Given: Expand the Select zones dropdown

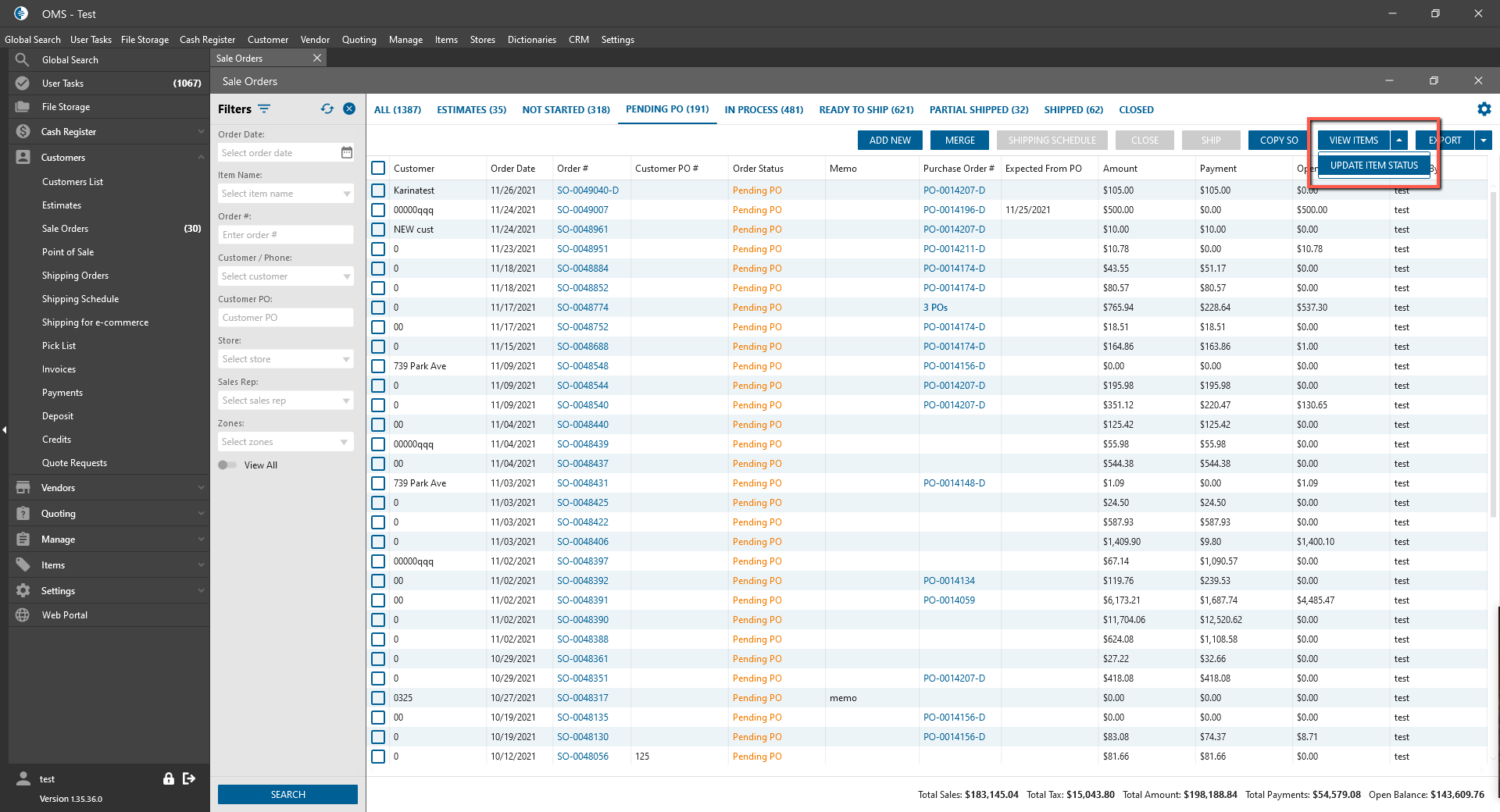Looking at the screenshot, I should tap(285, 442).
